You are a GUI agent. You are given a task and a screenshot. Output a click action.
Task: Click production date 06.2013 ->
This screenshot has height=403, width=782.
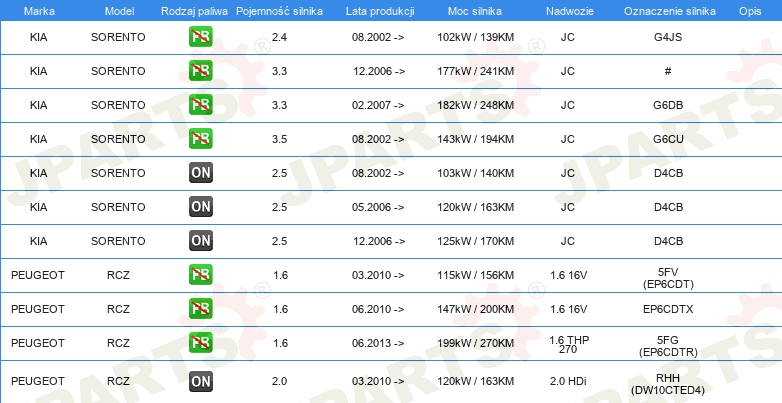[378, 343]
